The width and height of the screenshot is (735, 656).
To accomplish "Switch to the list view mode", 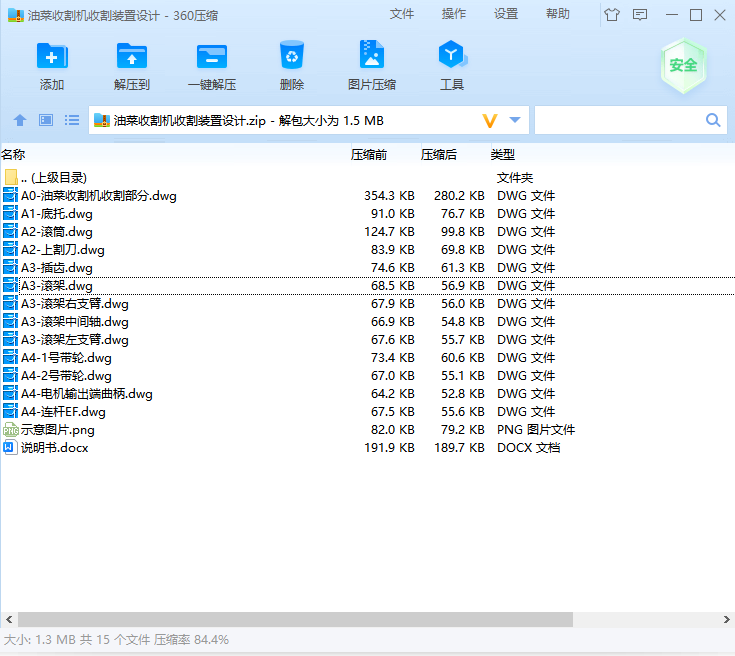I will 72,121.
